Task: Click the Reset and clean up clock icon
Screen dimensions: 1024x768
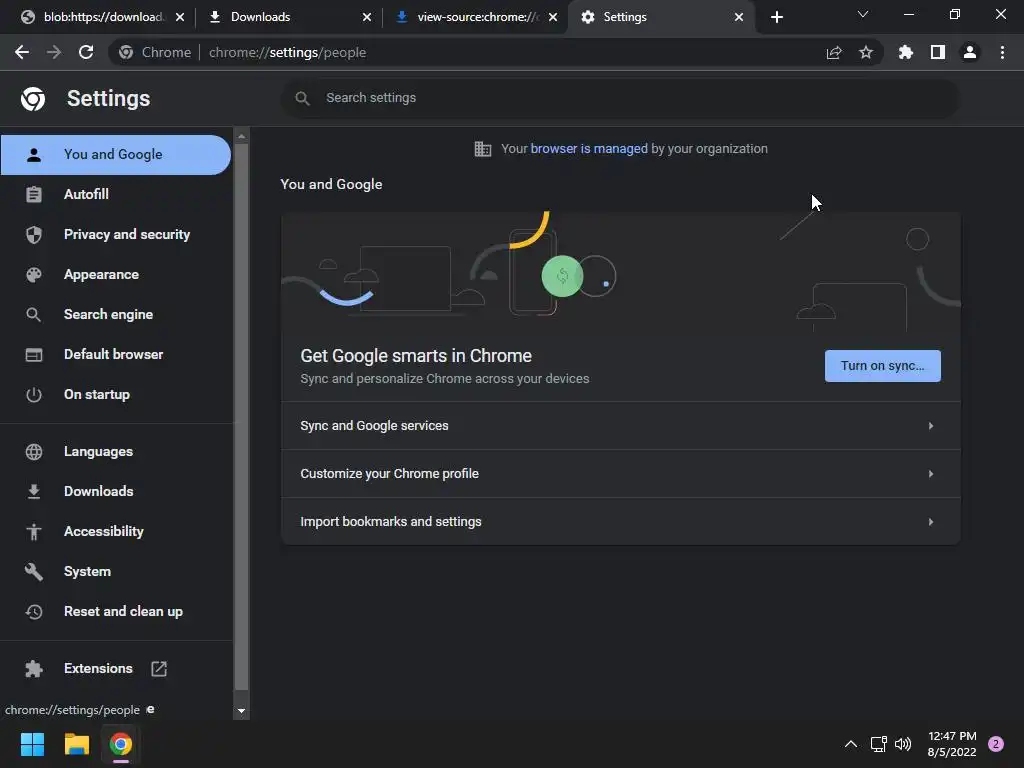Action: pos(34,612)
